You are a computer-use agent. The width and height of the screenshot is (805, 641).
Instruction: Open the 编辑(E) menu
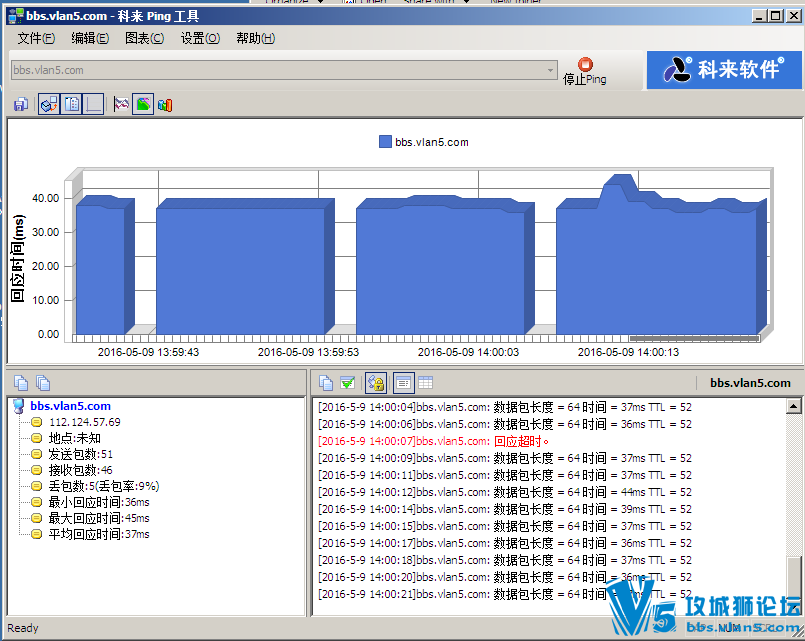coord(90,38)
